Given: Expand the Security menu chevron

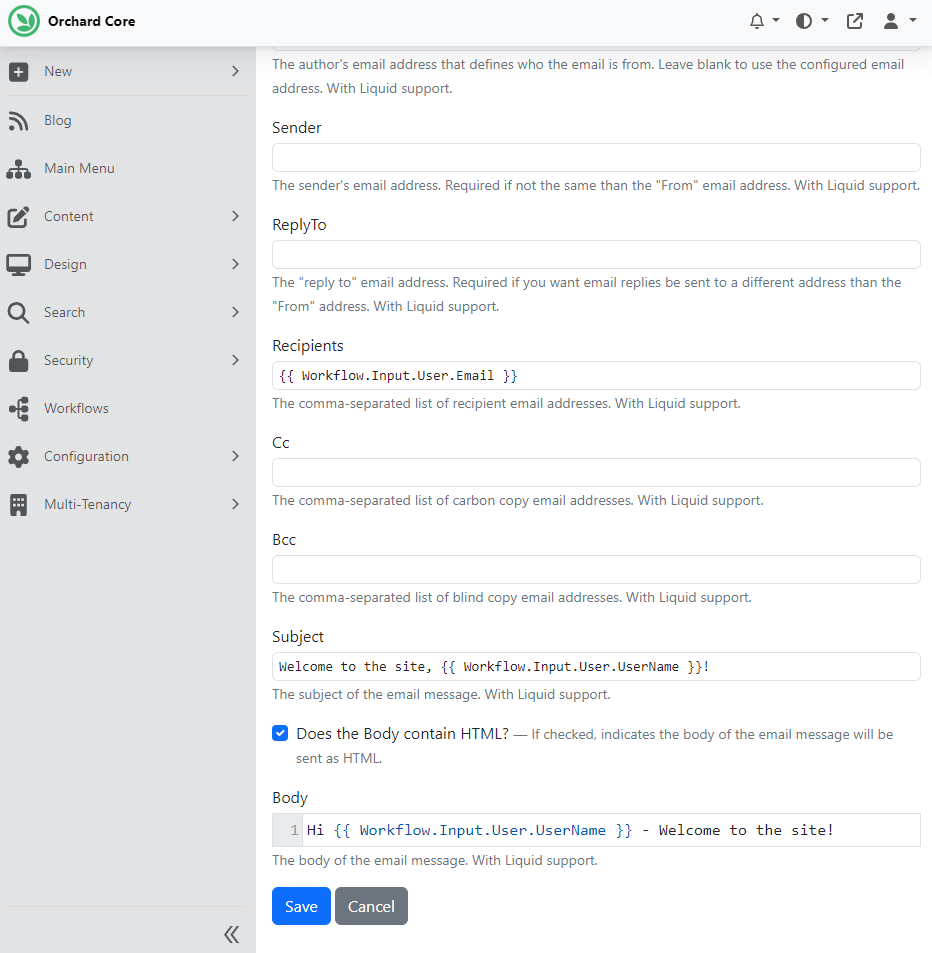Looking at the screenshot, I should (x=235, y=360).
